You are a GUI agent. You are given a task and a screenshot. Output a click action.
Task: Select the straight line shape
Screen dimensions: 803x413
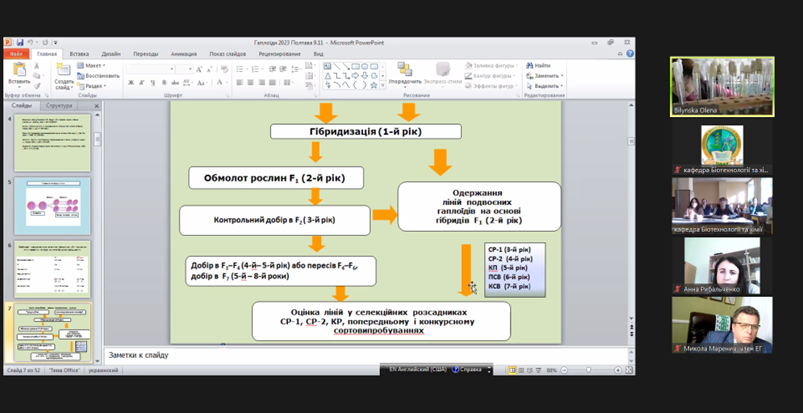click(336, 66)
